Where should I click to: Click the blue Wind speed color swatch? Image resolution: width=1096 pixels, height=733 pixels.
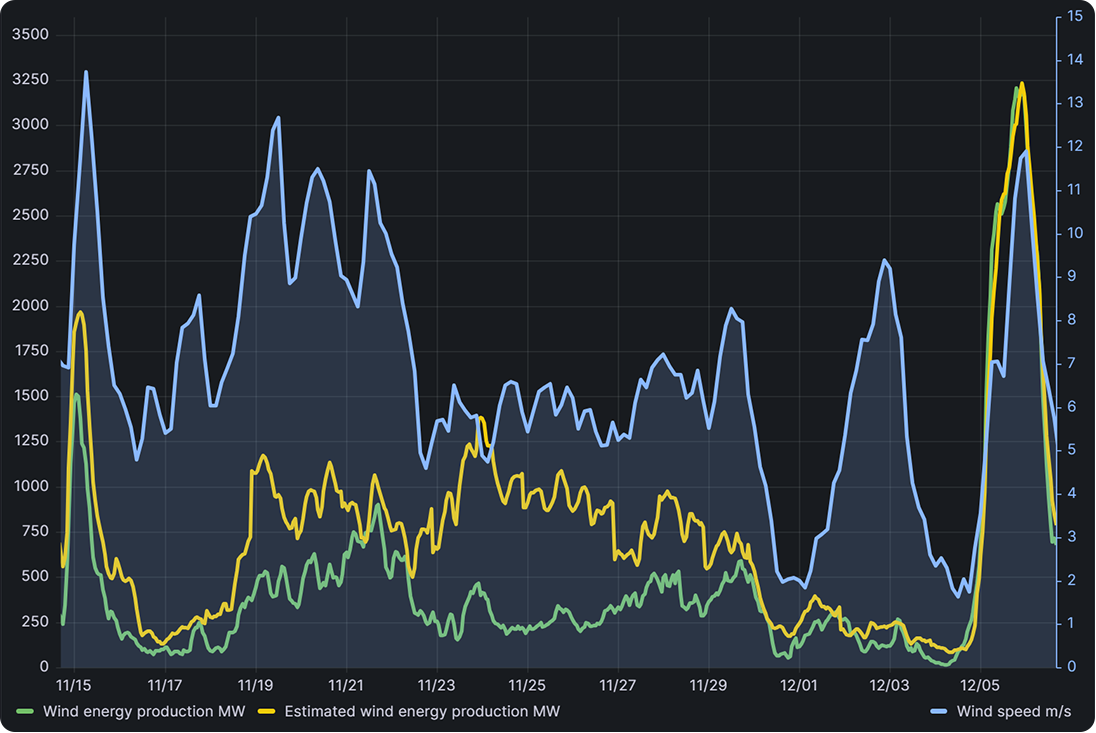coord(939,712)
